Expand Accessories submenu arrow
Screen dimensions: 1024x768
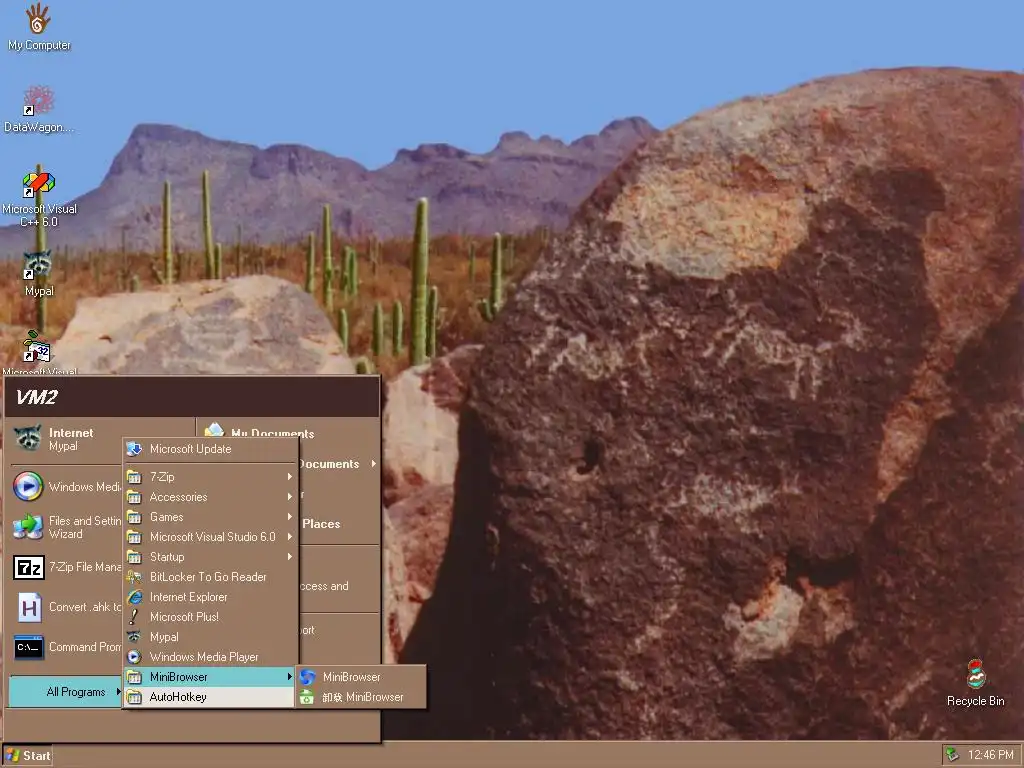(x=289, y=497)
